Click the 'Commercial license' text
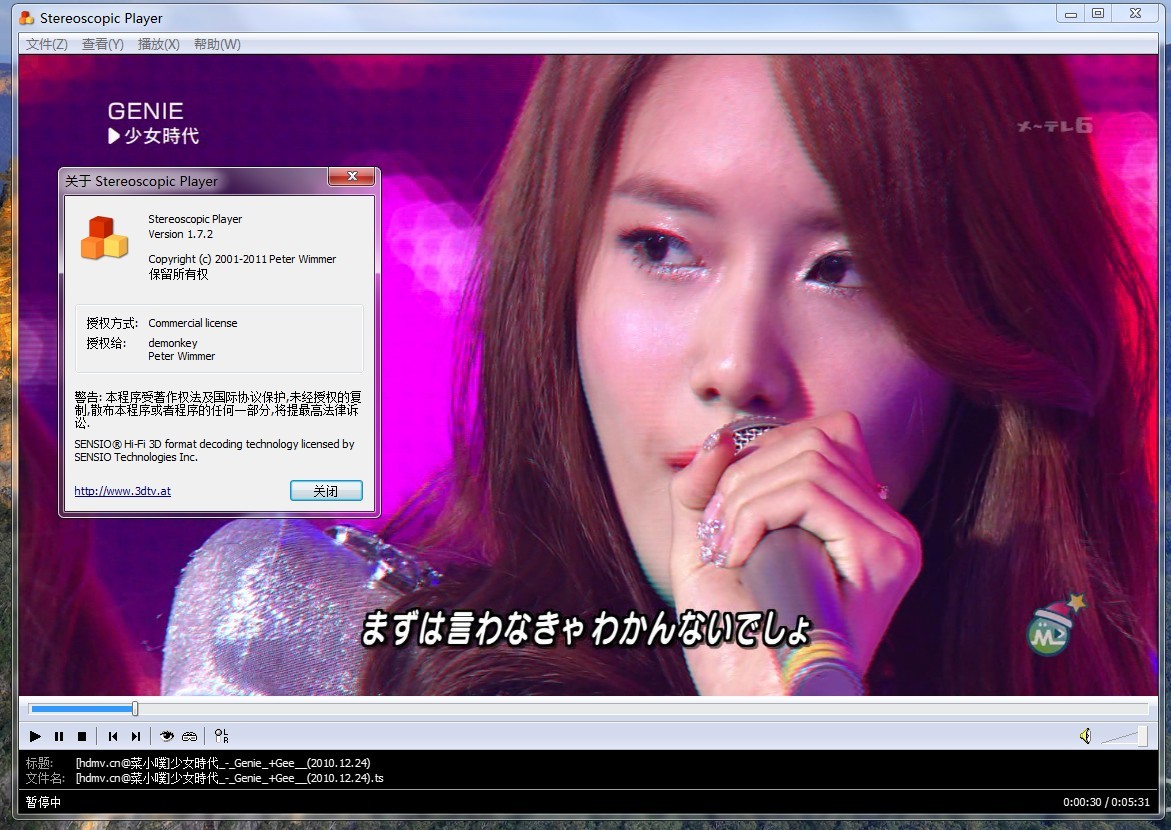1171x830 pixels. 193,323
